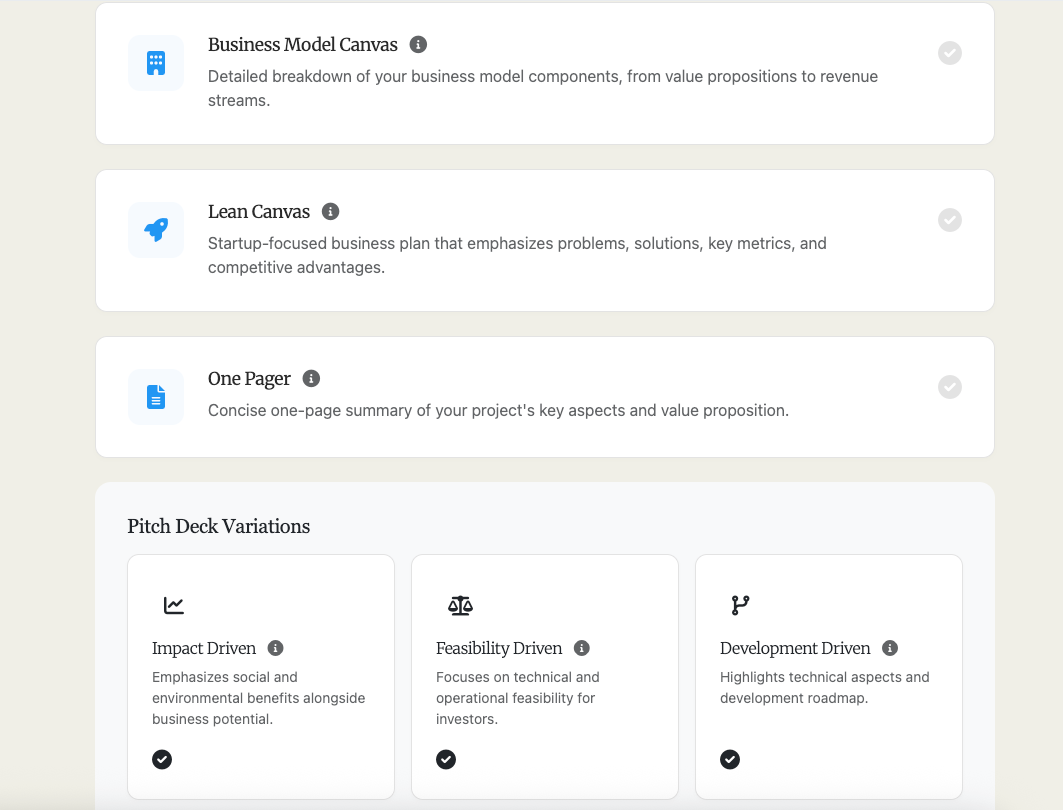Click info icon beside One Pager
This screenshot has height=810, width=1063.
[312, 379]
